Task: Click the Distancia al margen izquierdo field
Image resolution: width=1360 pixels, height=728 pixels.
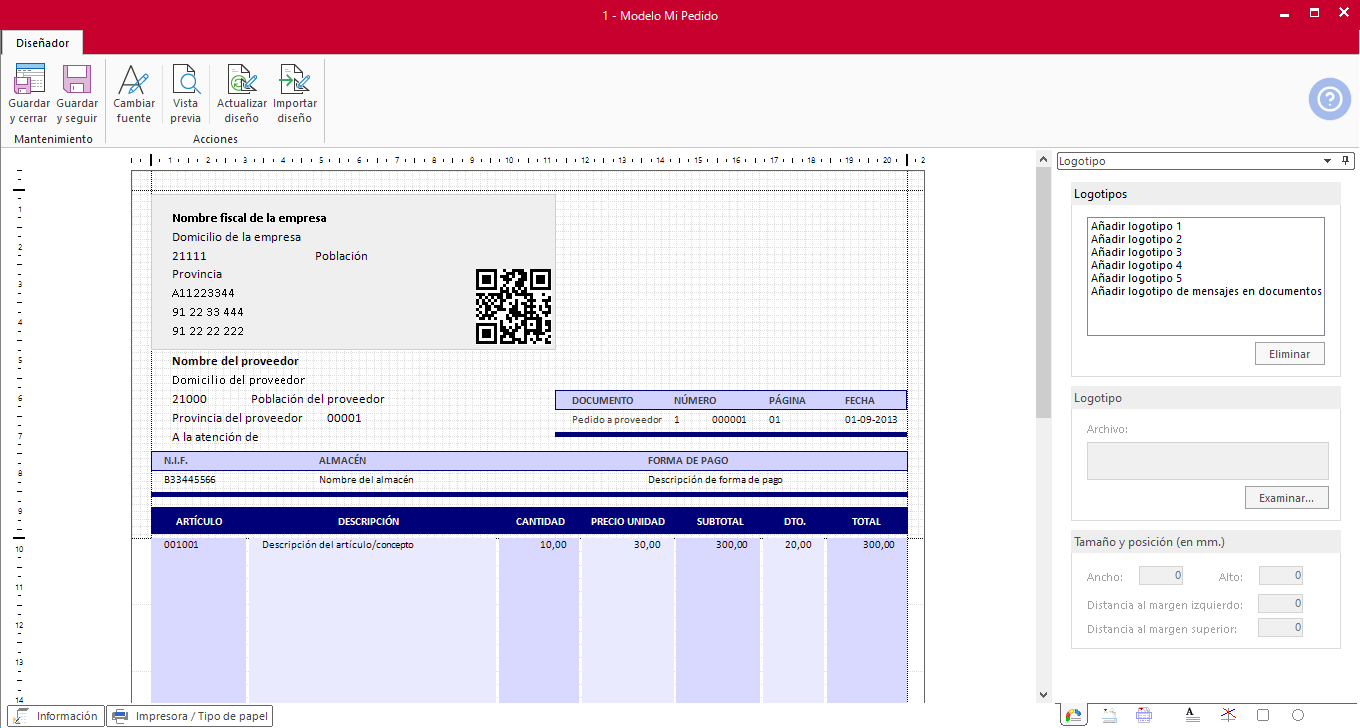Action: coord(1281,604)
